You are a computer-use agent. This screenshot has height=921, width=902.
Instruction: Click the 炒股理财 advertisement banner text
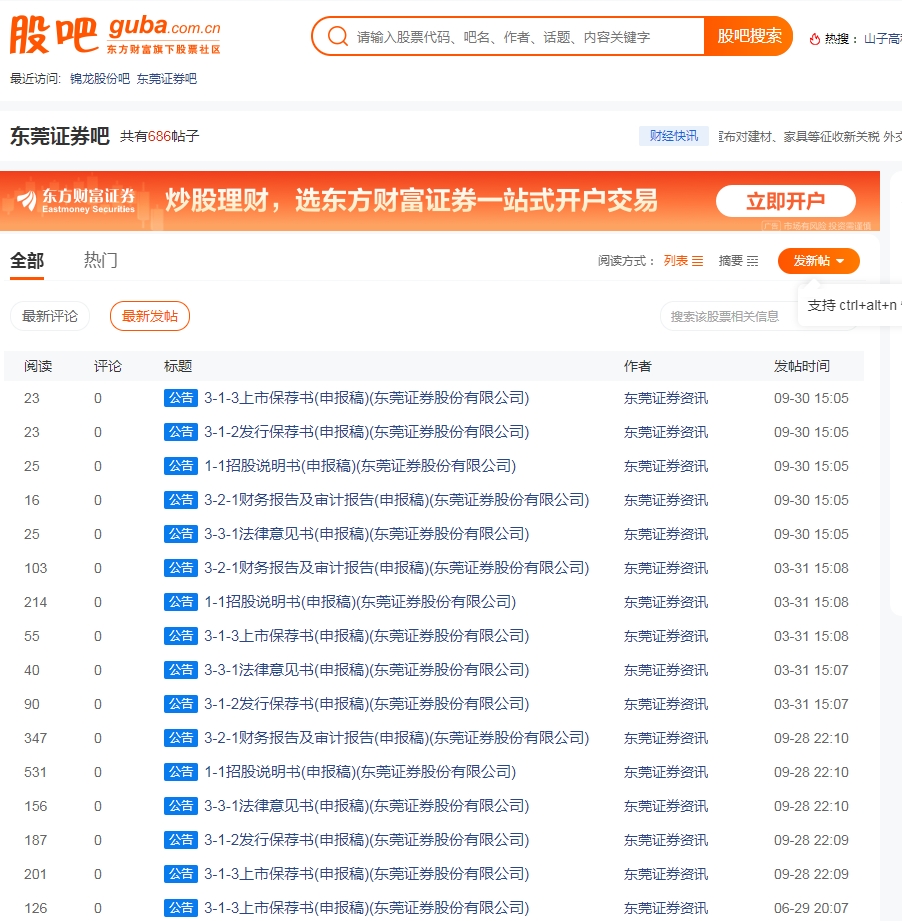point(411,200)
